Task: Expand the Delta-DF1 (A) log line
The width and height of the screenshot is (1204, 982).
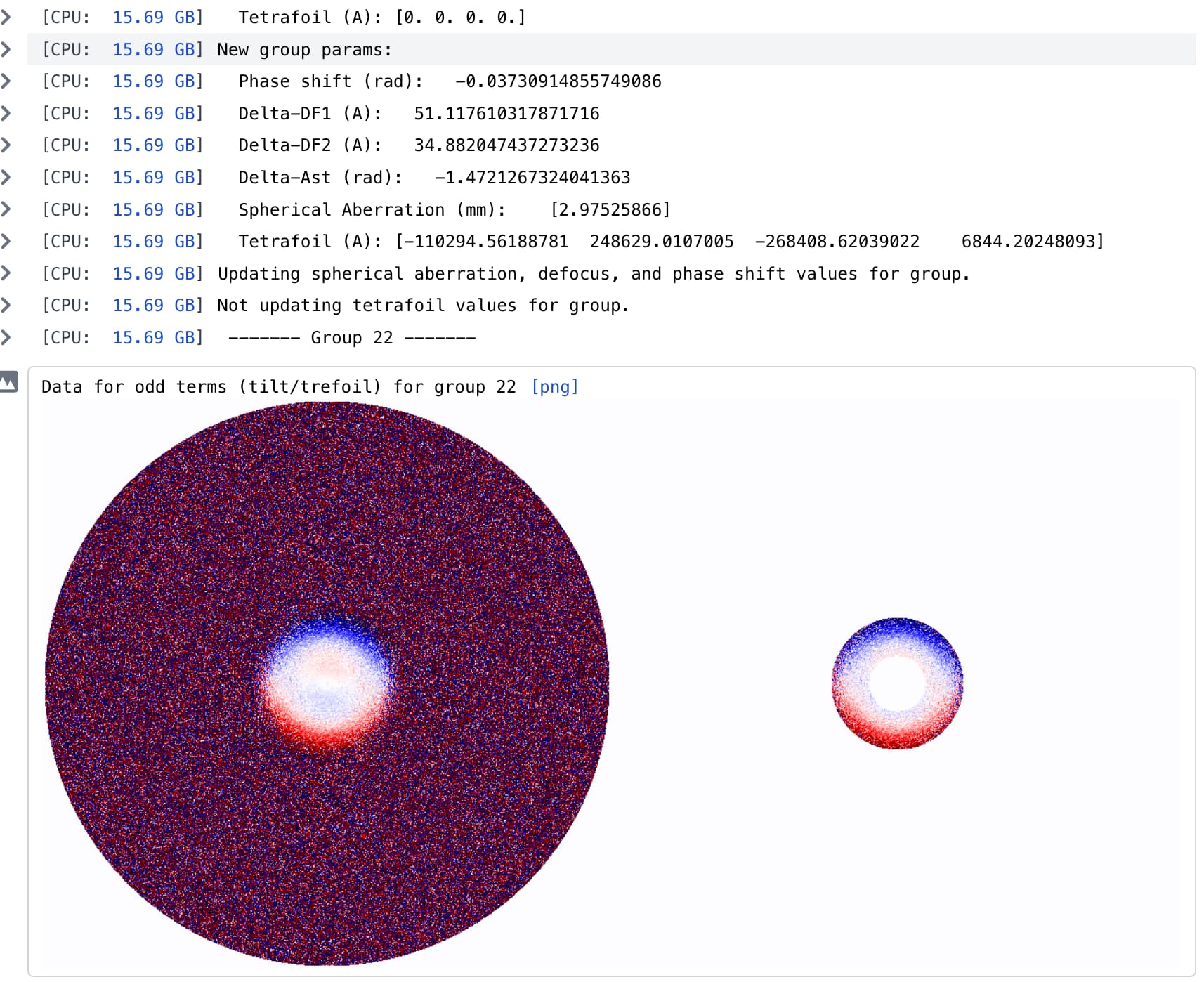Action: 6,113
